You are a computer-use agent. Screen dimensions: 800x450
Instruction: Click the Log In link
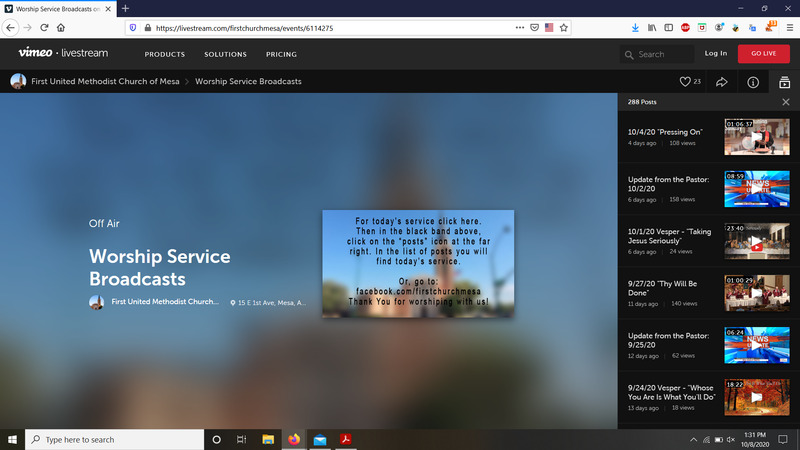pos(716,54)
